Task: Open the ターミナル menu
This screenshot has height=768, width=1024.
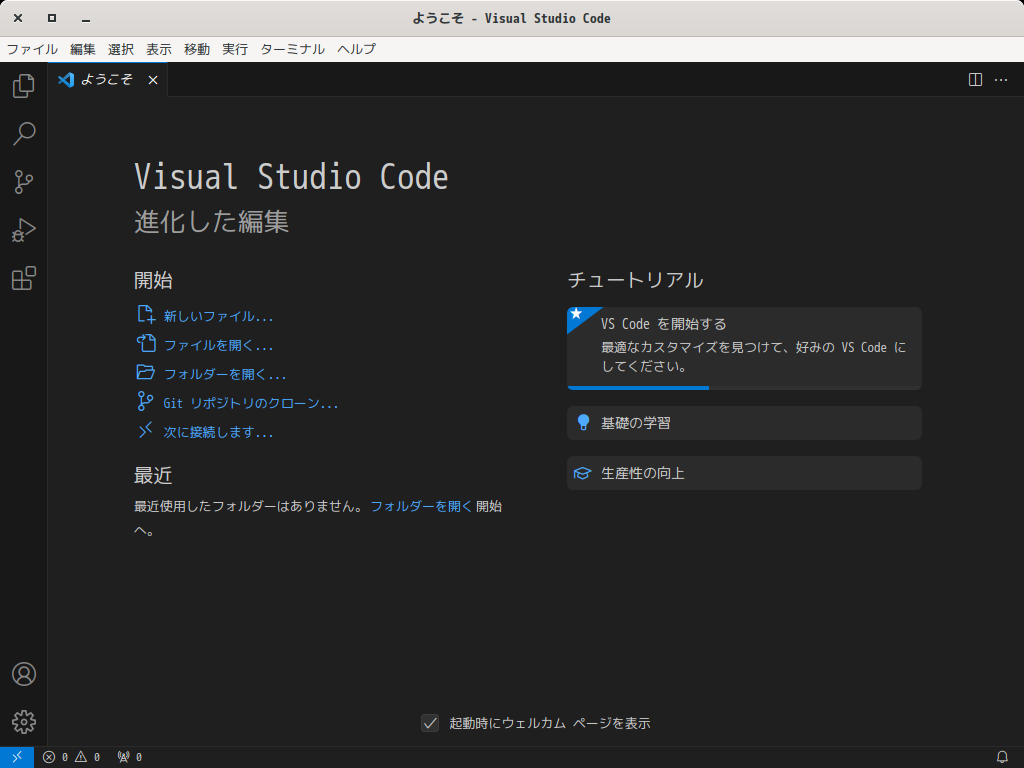Action: 293,49
